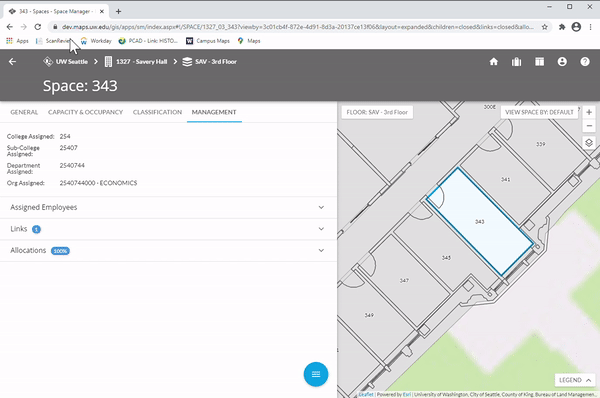
Task: Open the Home icon in the header
Action: tap(494, 62)
